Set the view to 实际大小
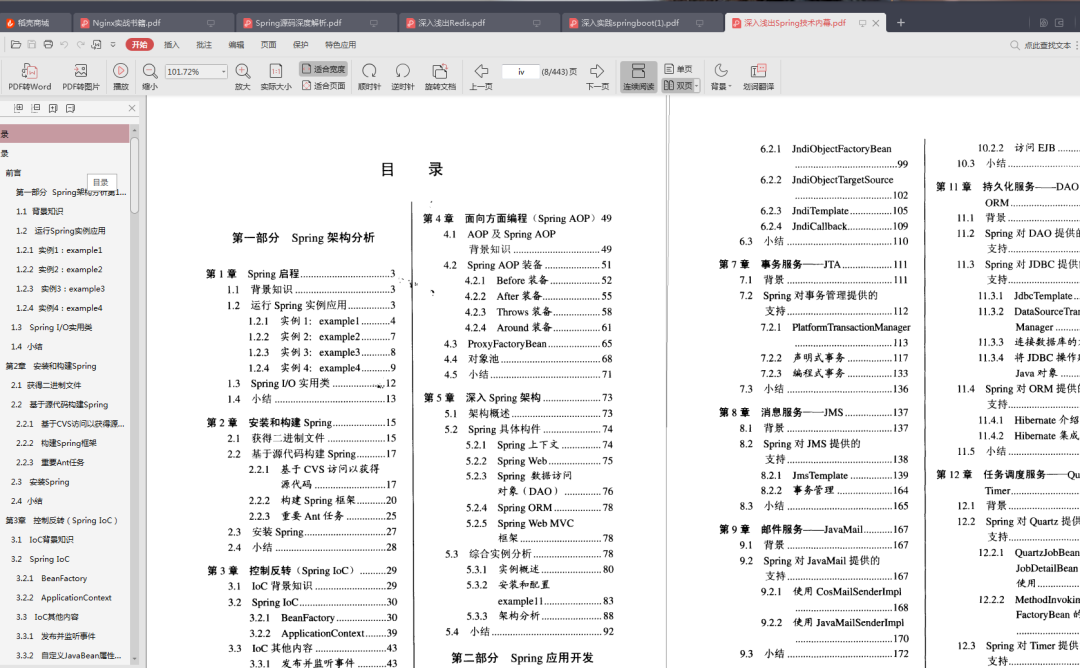Viewport: 1080px width, 668px height. (x=276, y=76)
